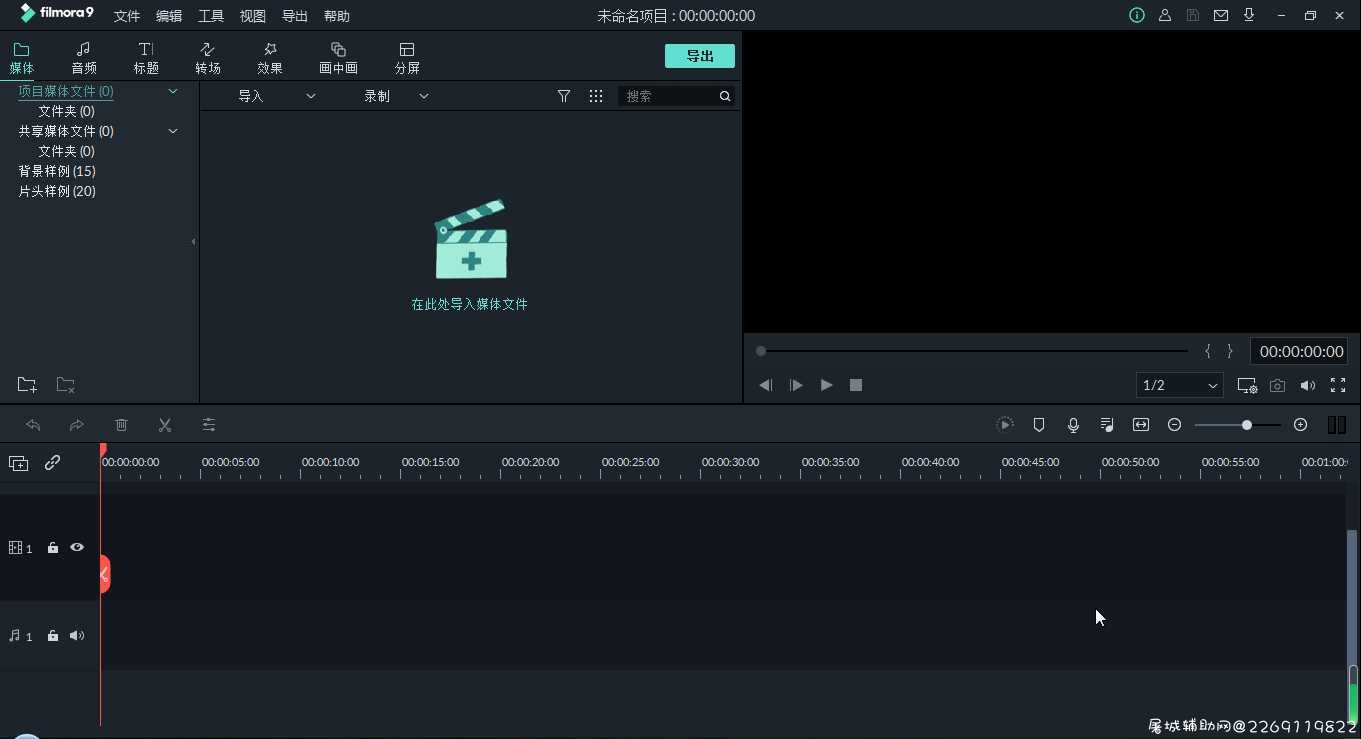The image size is (1361, 739).
Task: Toggle video track 1 lock
Action: 53,548
